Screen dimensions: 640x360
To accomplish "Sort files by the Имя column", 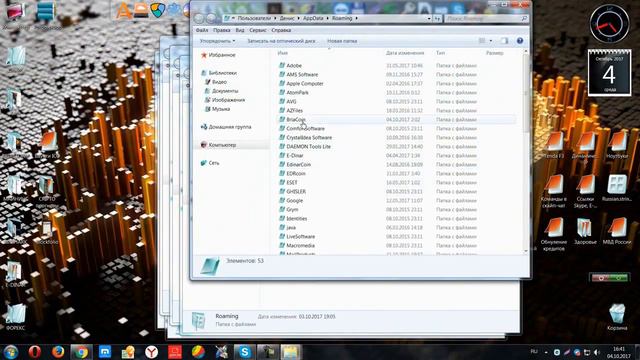I will [x=282, y=53].
